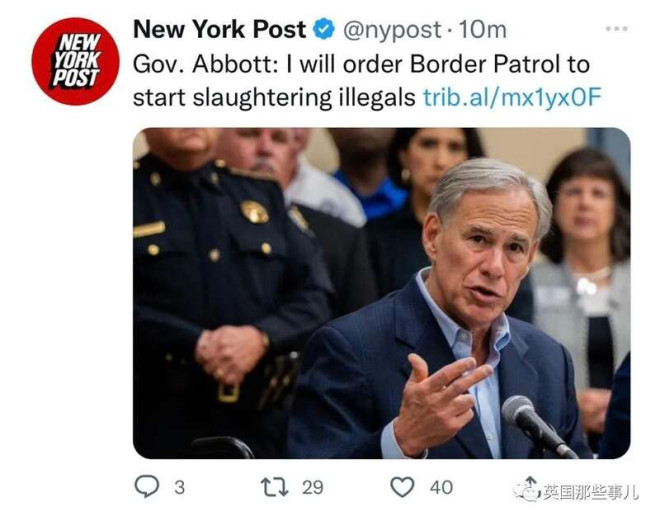View the reply count 3

coord(179,487)
